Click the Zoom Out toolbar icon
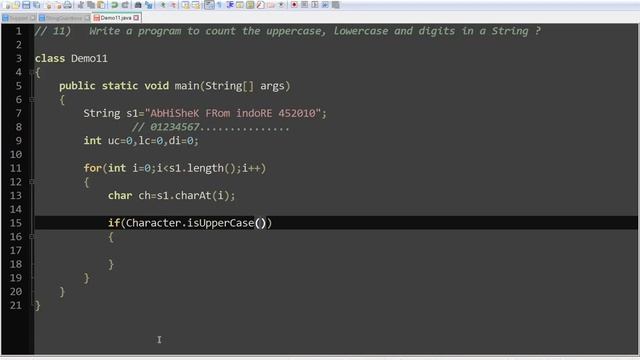640x360 pixels. (173, 5)
